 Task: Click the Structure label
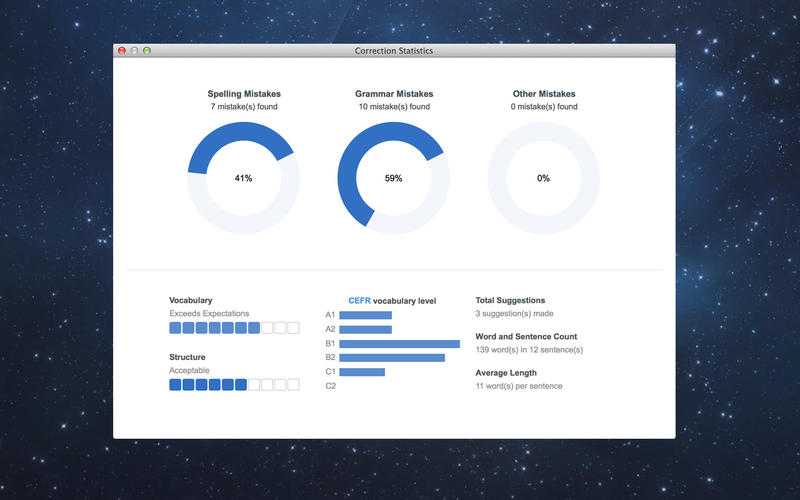click(187, 357)
